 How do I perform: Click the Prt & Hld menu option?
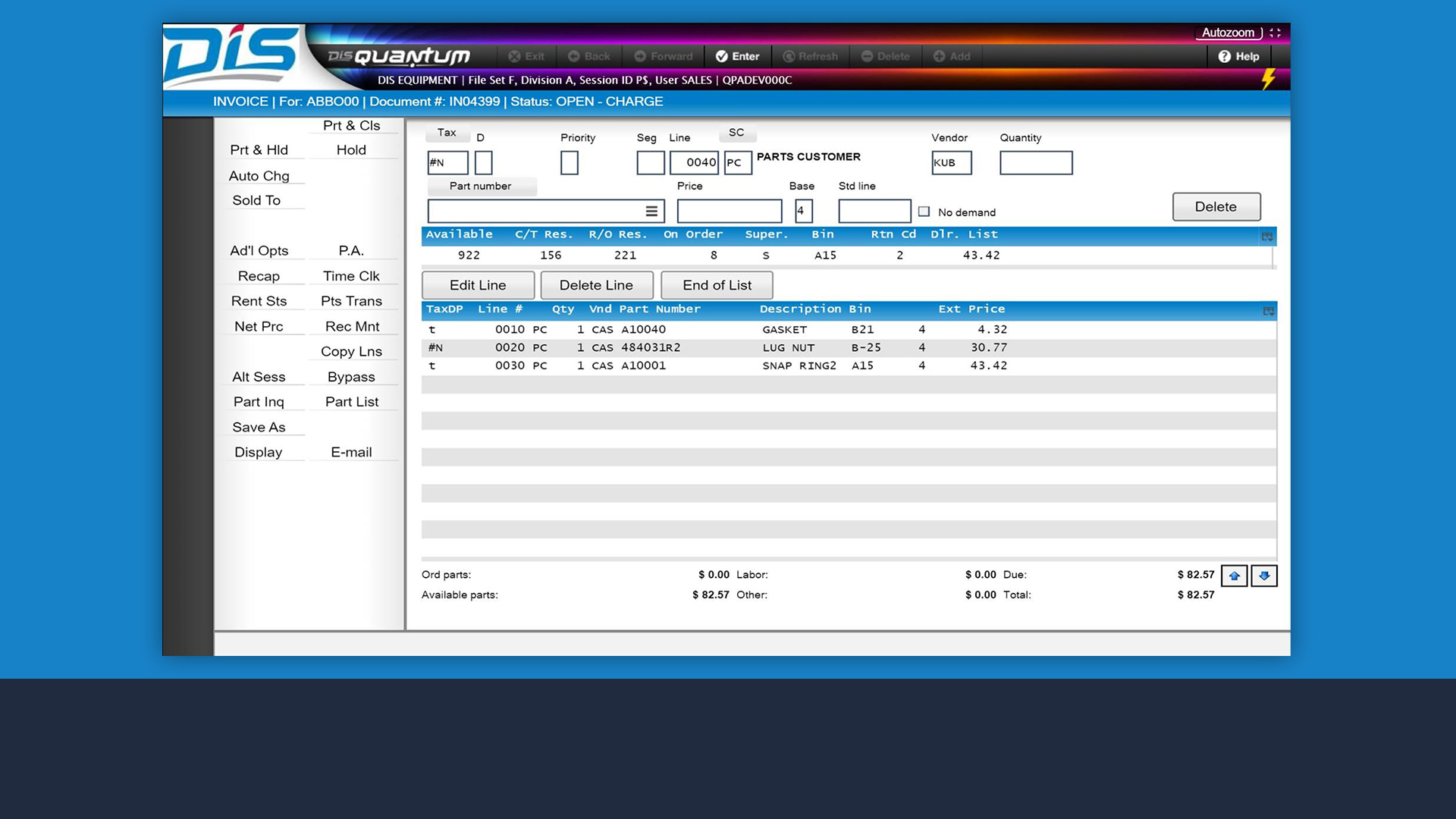point(259,149)
